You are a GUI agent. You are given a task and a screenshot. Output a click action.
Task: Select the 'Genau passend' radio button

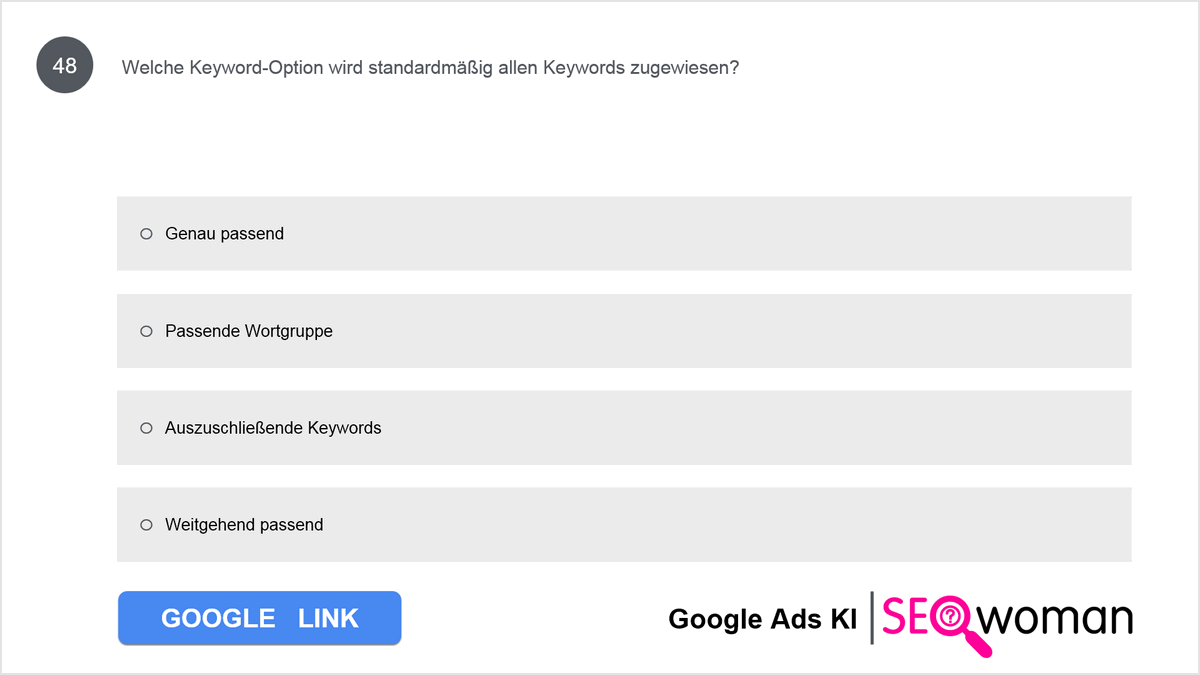pos(146,233)
